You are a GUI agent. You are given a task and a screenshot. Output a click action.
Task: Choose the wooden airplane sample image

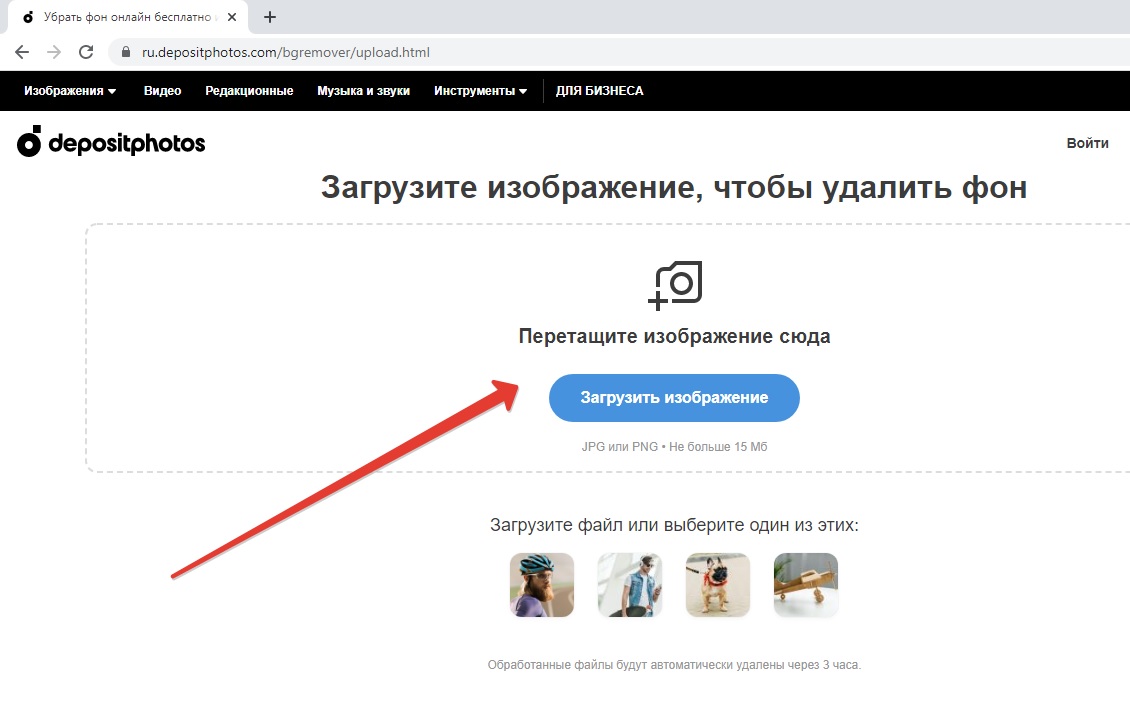(x=805, y=585)
